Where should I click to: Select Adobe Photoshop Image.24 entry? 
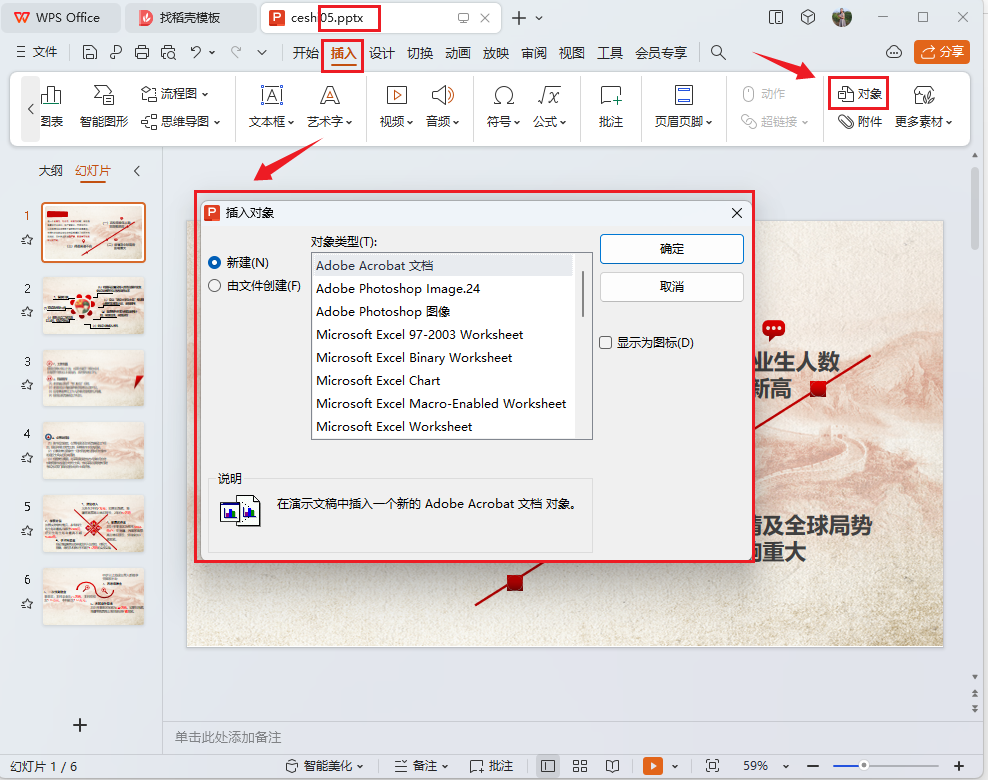[443, 289]
